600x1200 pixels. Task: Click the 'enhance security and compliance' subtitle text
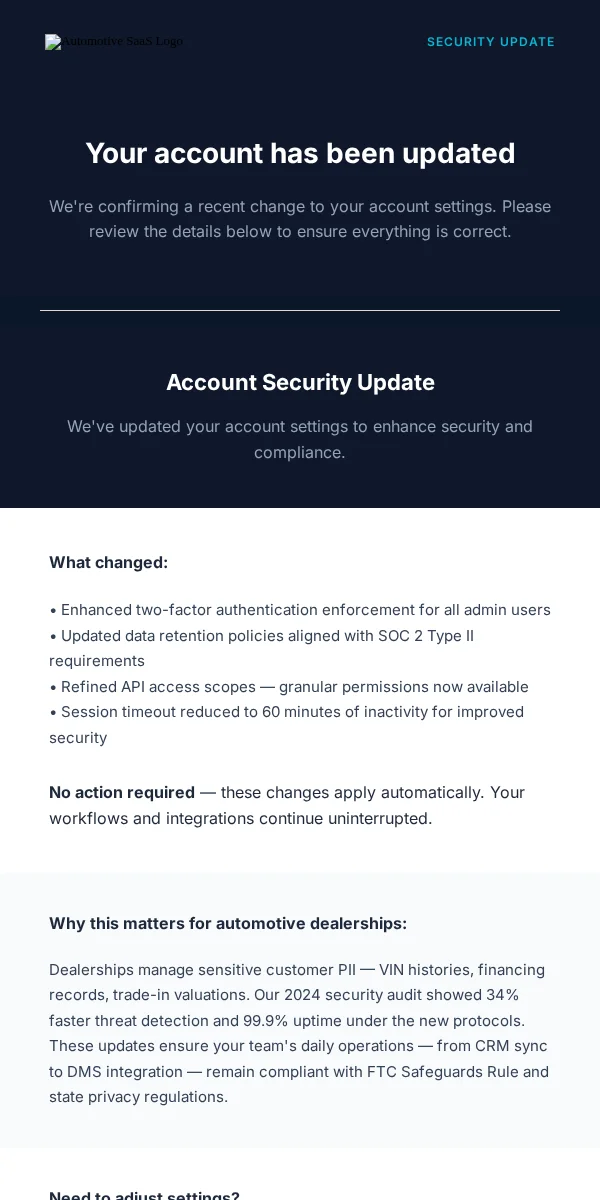pyautogui.click(x=300, y=439)
